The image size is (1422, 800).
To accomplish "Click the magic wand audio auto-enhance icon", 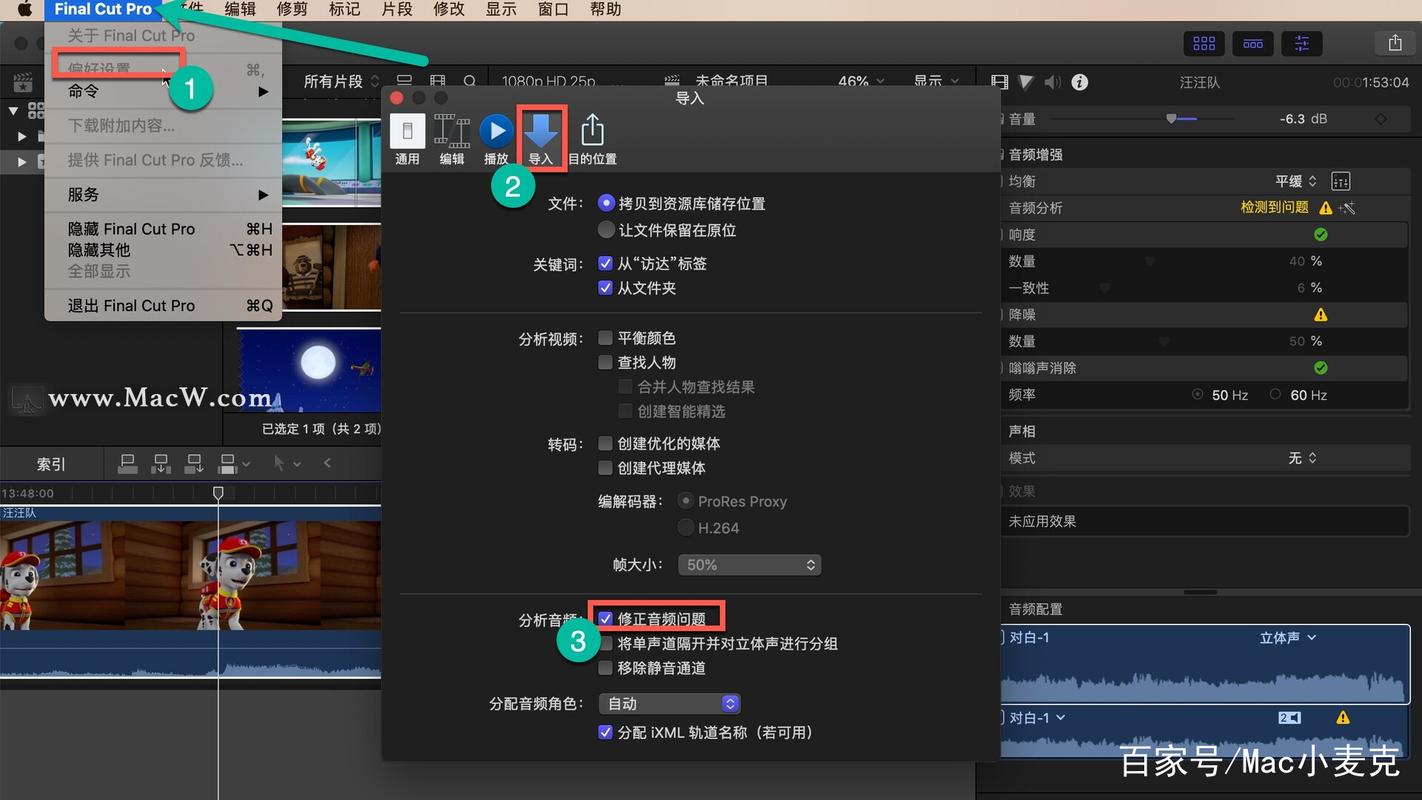I will point(1347,208).
